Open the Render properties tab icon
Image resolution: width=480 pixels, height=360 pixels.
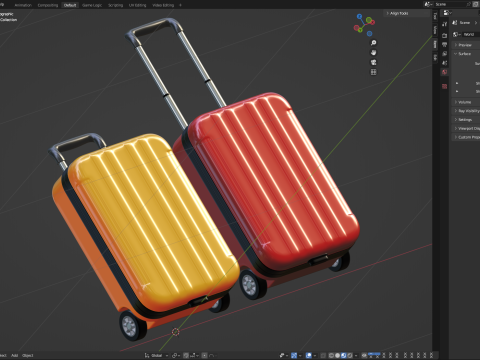(x=444, y=35)
